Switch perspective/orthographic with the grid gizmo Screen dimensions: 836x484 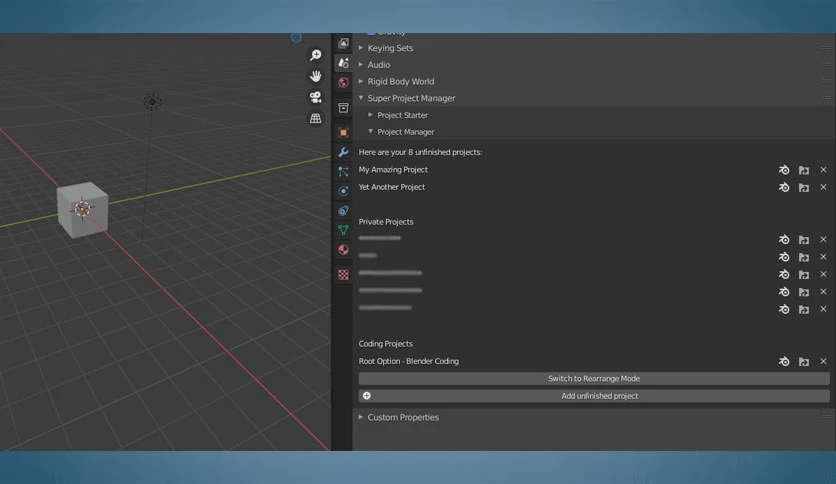point(316,118)
